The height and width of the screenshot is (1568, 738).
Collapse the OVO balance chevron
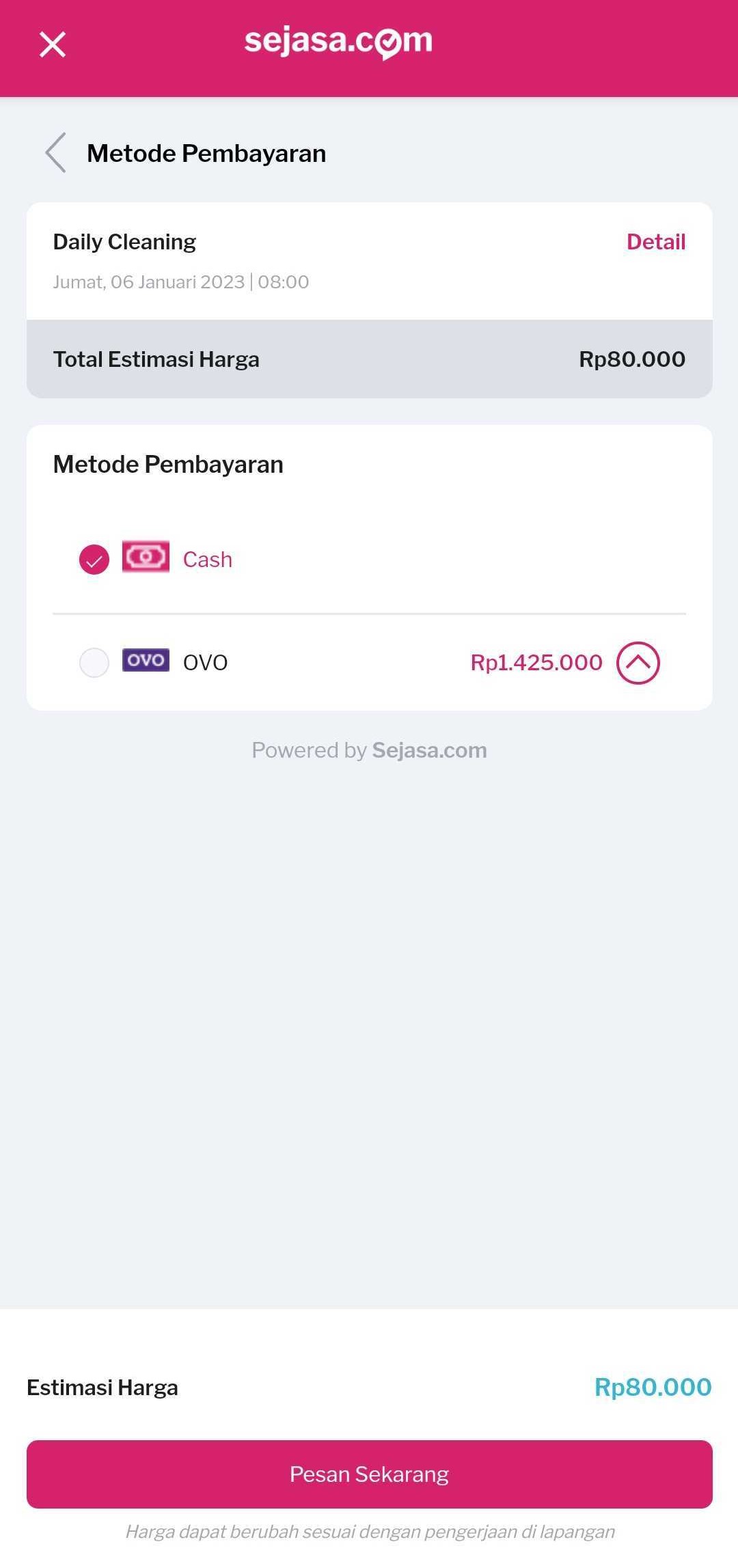[638, 663]
